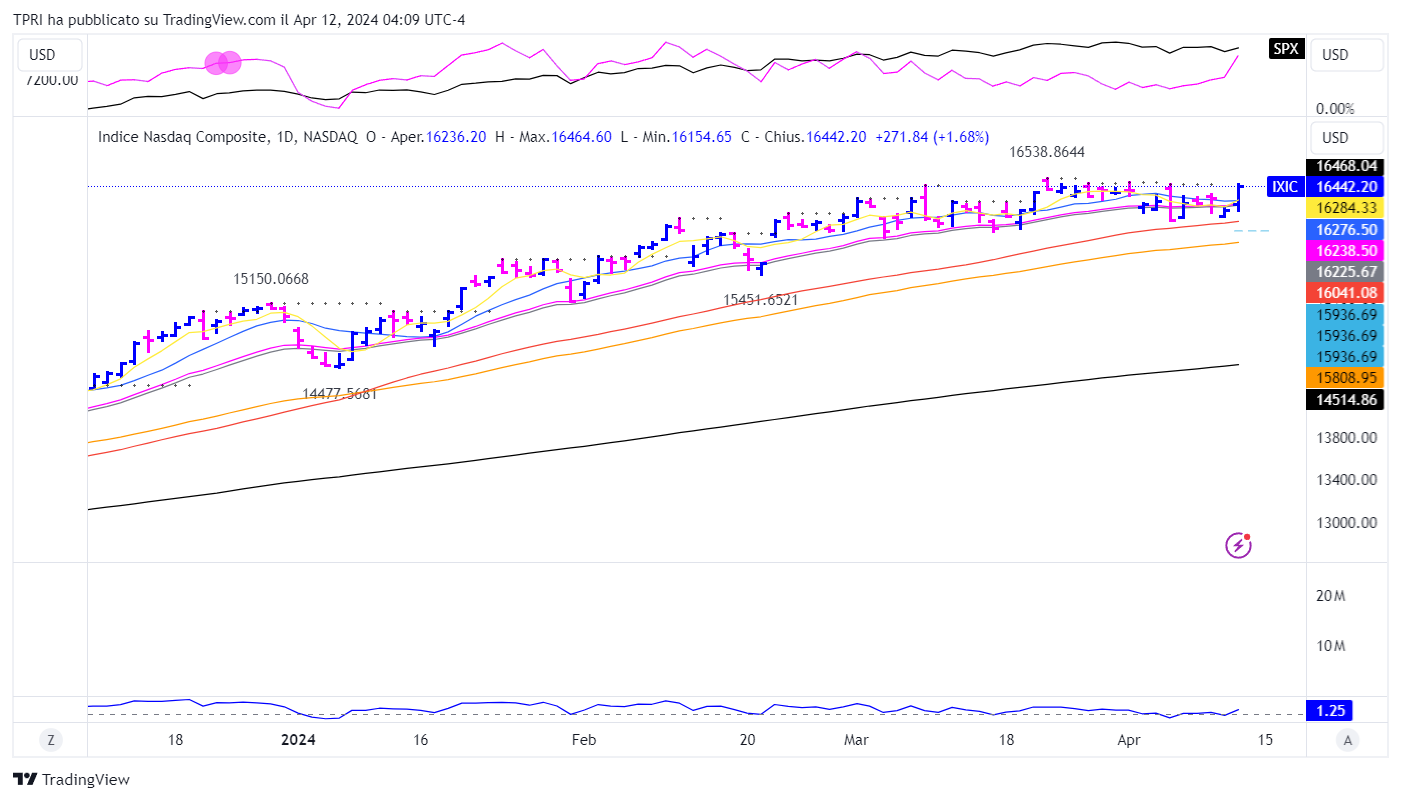Viewport: 1401px width, 801px height.
Task: Click the TPRI published on TradingView.com header
Action: click(239, 20)
